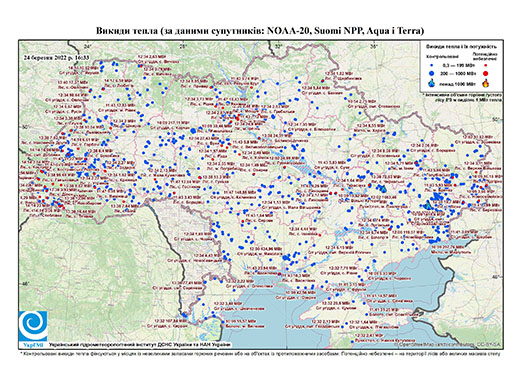The width and height of the screenshot is (520, 368).
Task: Click the large blue circle in legend
Action: tap(432, 73)
